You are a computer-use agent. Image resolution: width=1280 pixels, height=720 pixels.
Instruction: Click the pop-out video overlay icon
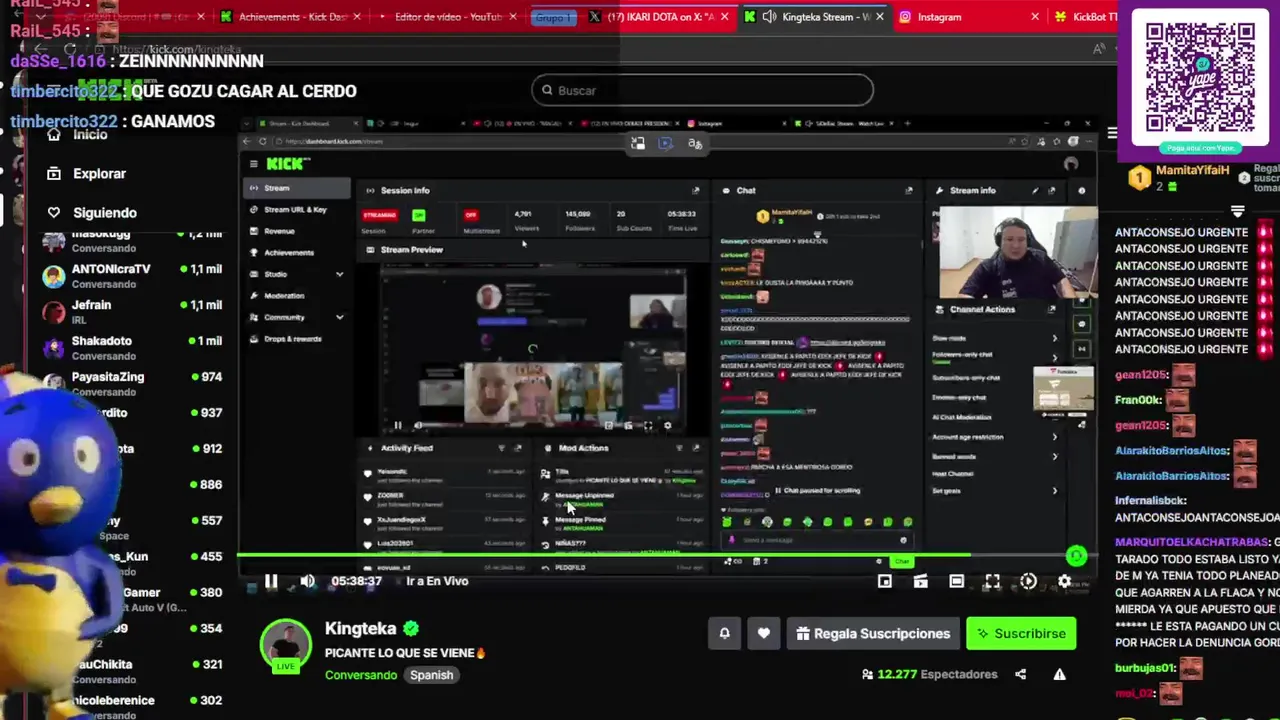[x=638, y=144]
